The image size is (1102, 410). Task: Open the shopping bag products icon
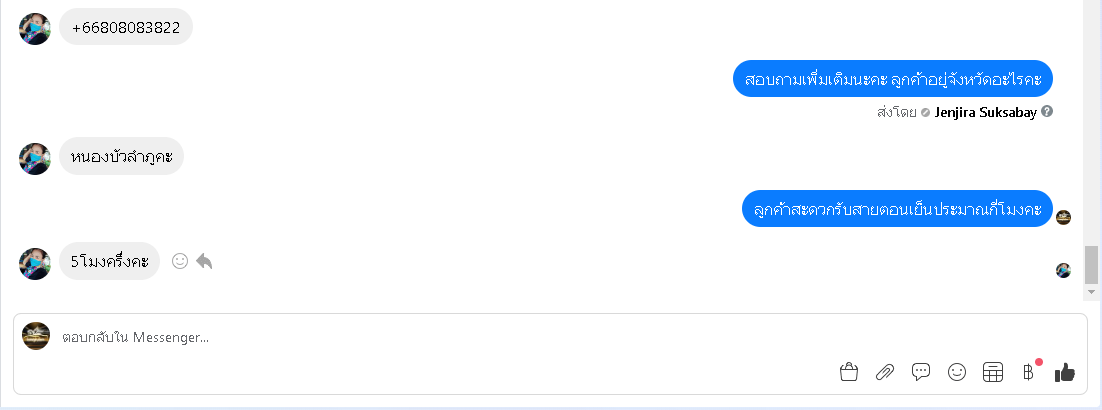849,372
